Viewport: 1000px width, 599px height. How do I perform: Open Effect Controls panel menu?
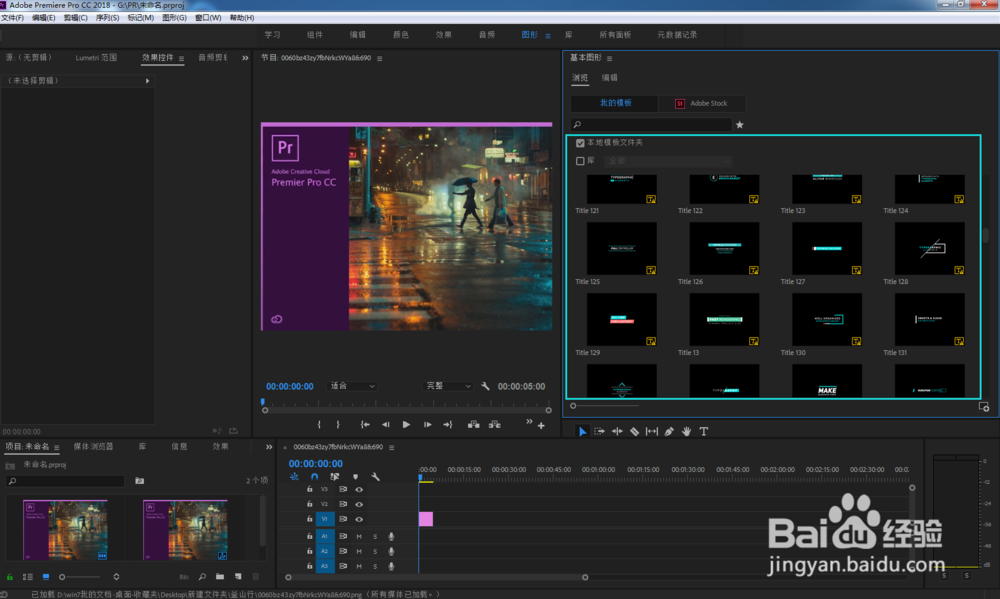pos(182,58)
